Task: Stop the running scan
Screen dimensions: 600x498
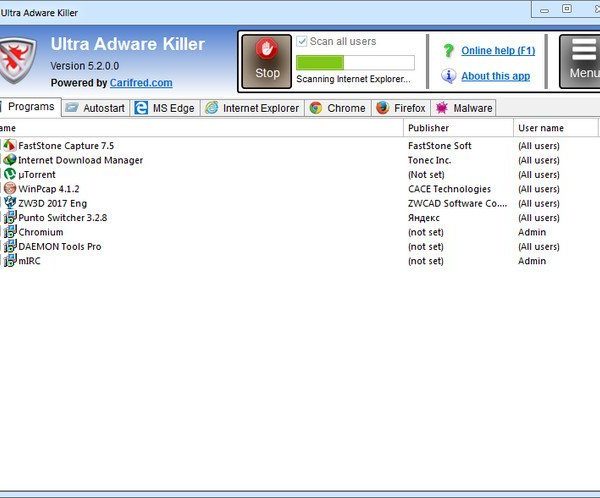Action: click(x=267, y=62)
